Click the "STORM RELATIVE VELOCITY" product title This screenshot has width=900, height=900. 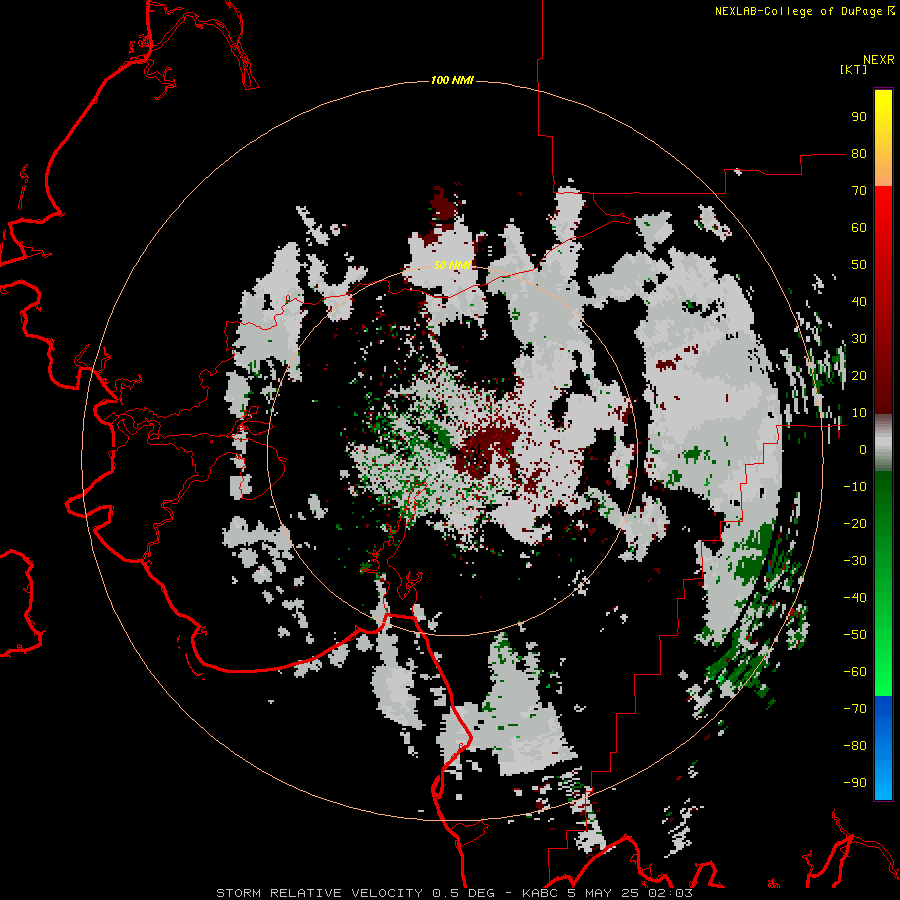point(320,893)
